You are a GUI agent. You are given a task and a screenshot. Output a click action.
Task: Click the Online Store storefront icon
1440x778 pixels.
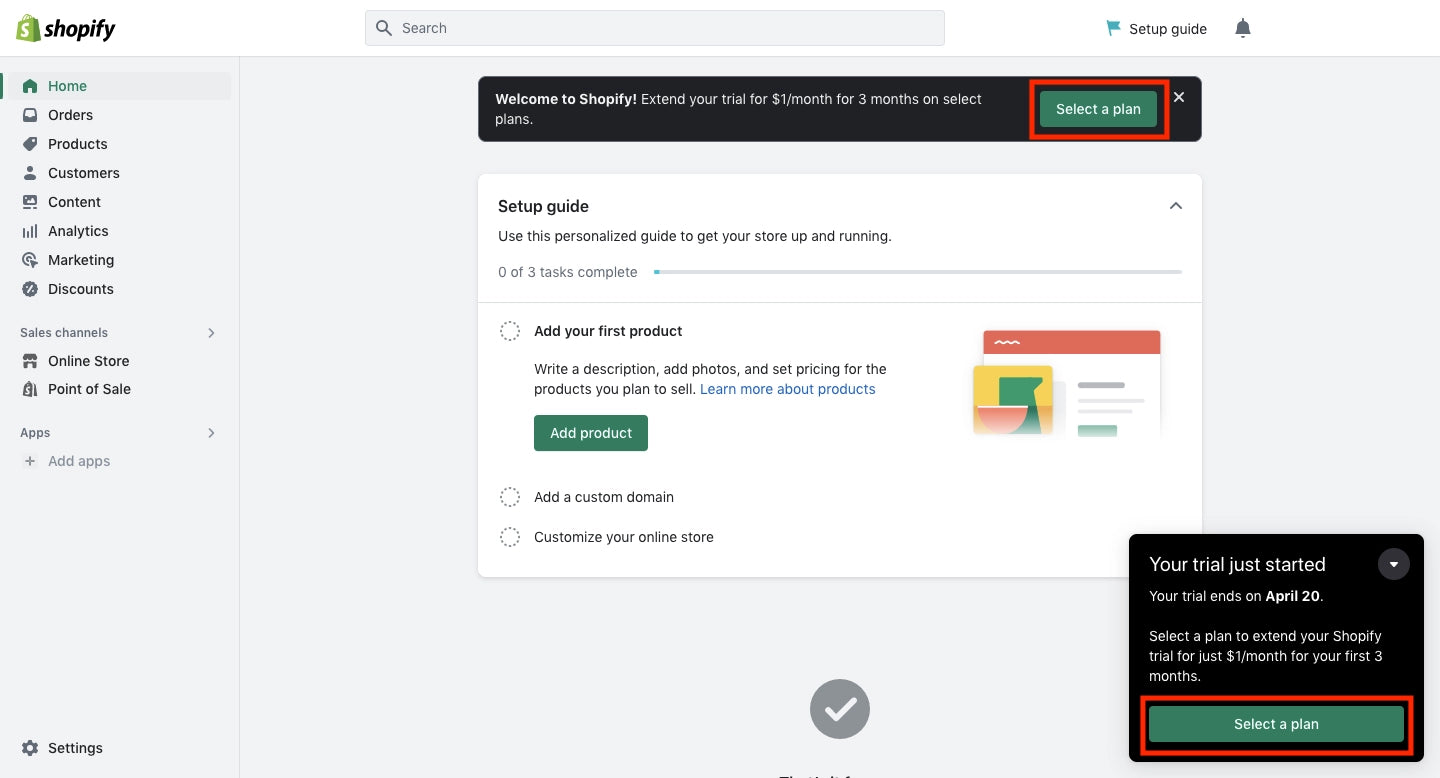30,361
